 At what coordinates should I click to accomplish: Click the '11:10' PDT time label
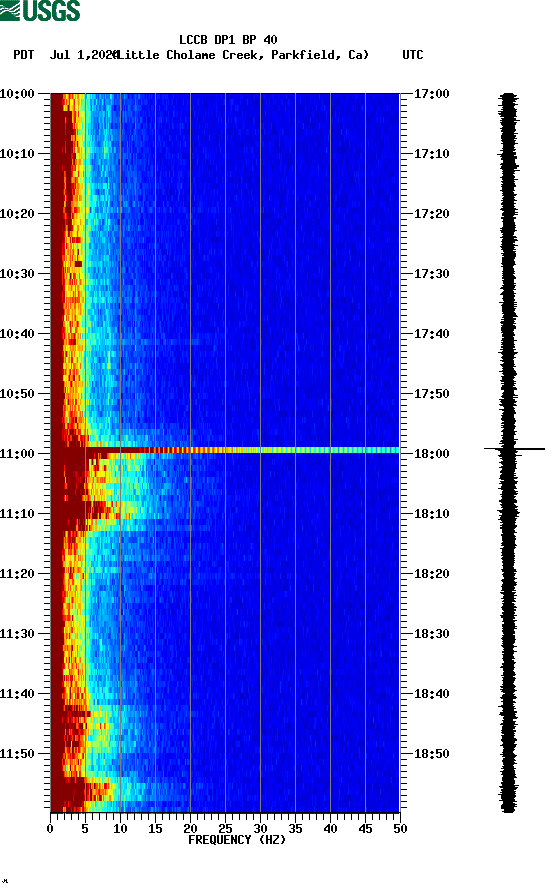[17, 514]
